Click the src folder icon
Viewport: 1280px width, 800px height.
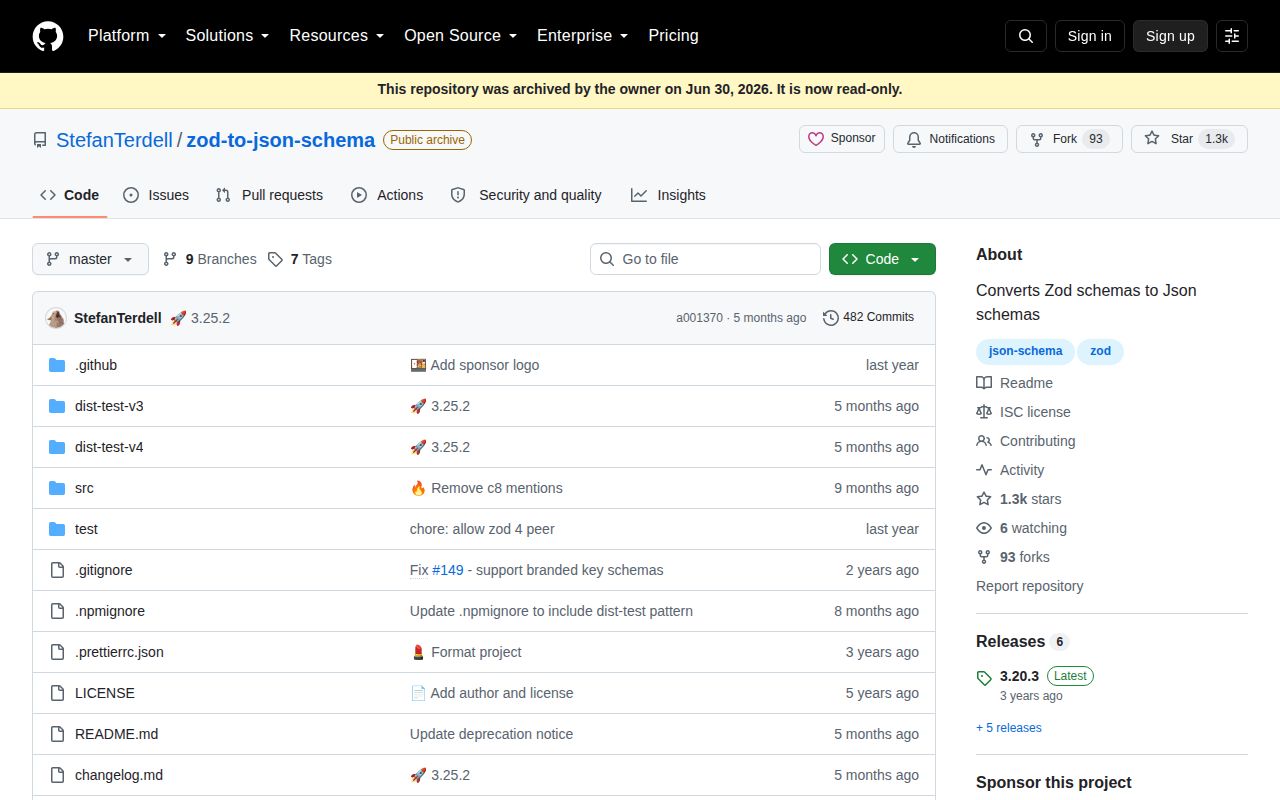click(57, 488)
